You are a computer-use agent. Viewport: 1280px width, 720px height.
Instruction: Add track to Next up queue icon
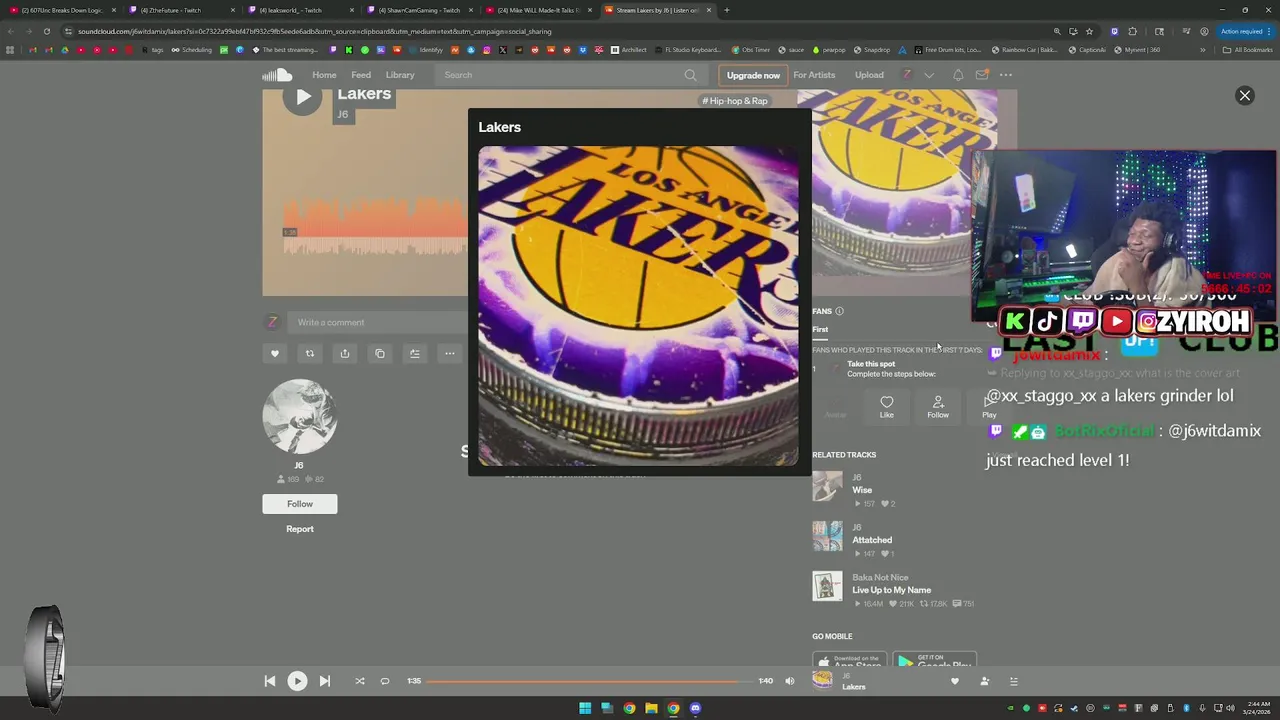[415, 353]
